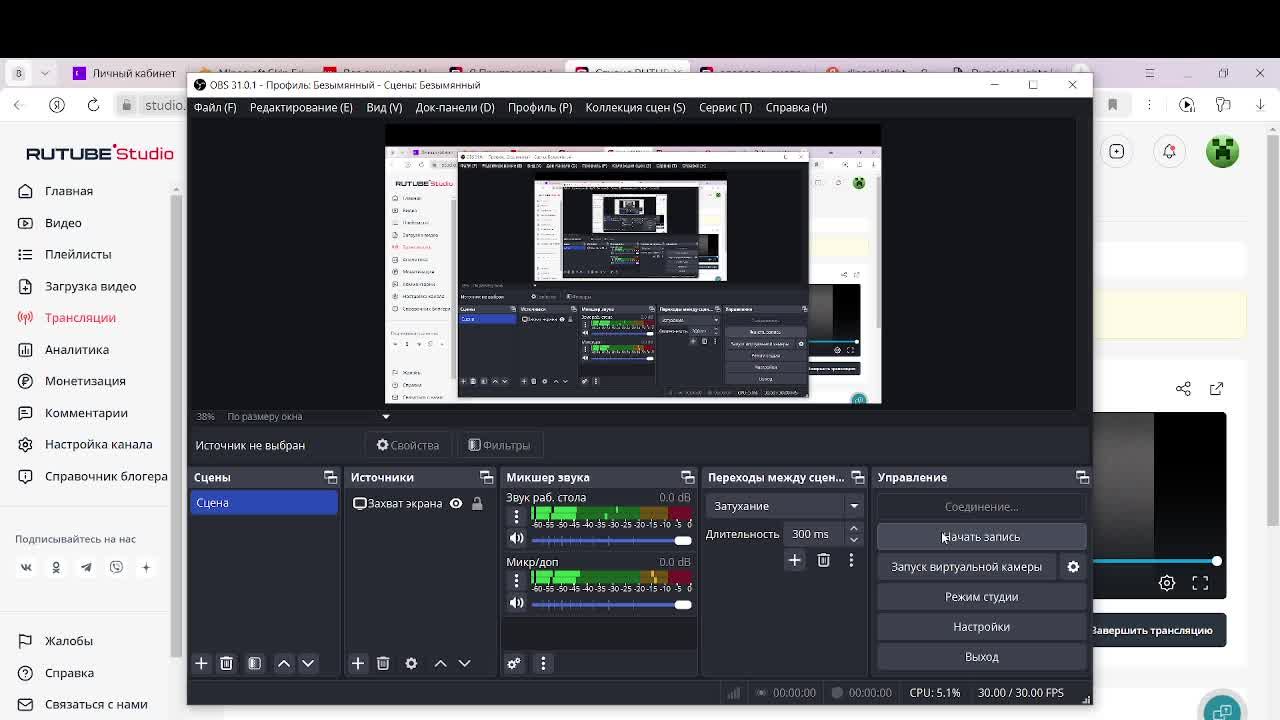Undock the Управление panel
Image resolution: width=1280 pixels, height=720 pixels.
point(1082,477)
